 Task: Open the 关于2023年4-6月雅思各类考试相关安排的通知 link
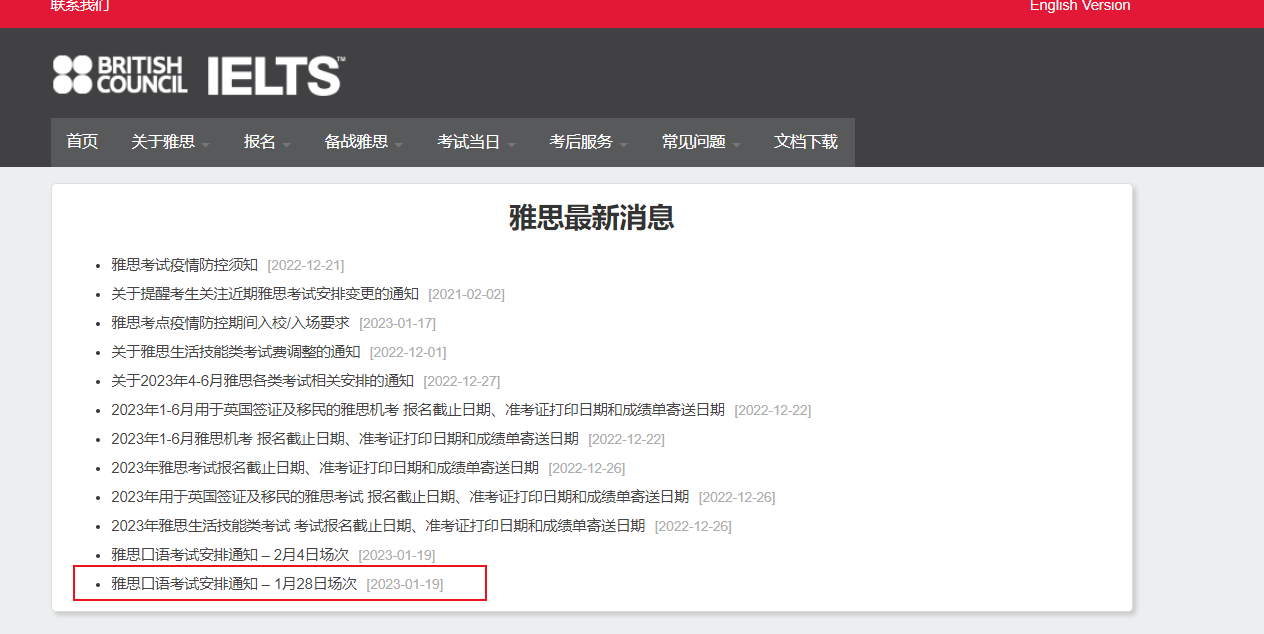tap(262, 381)
